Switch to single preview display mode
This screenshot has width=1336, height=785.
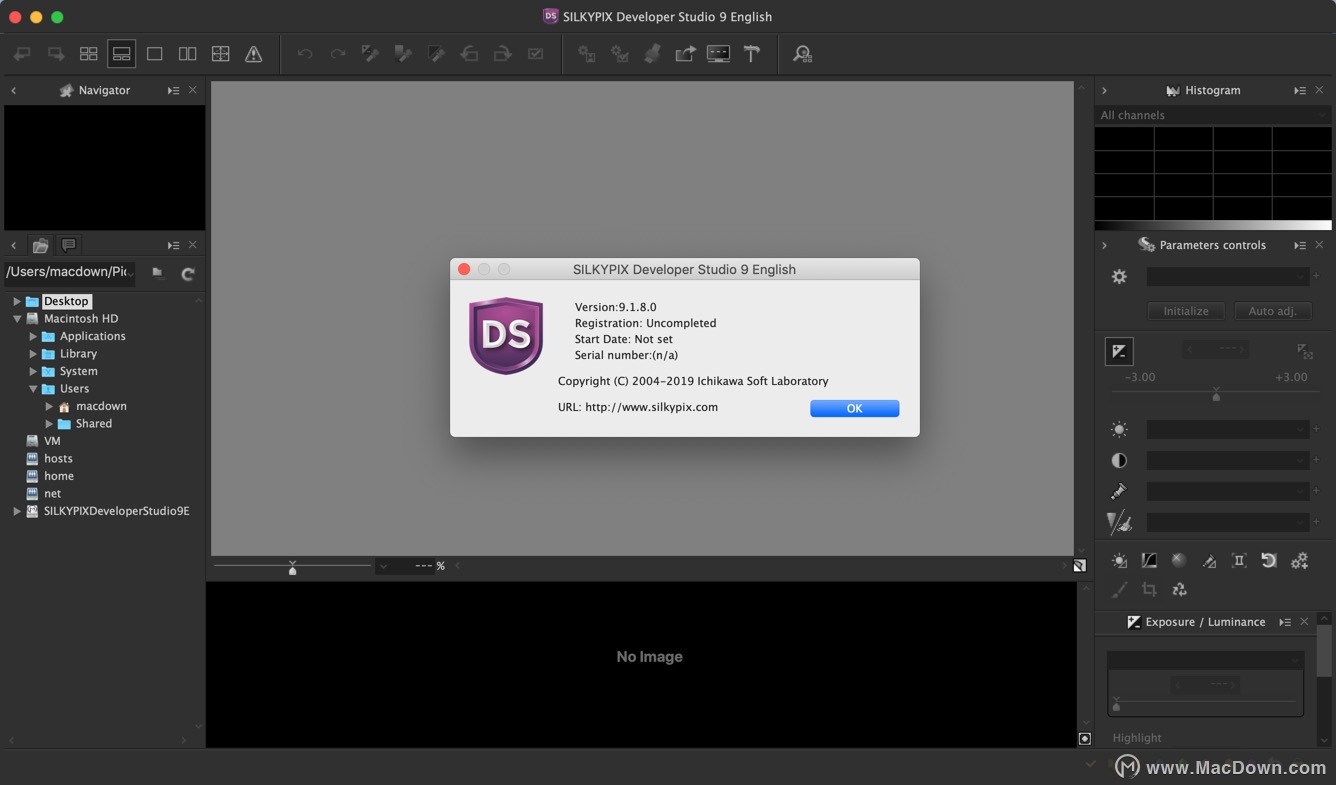click(155, 54)
